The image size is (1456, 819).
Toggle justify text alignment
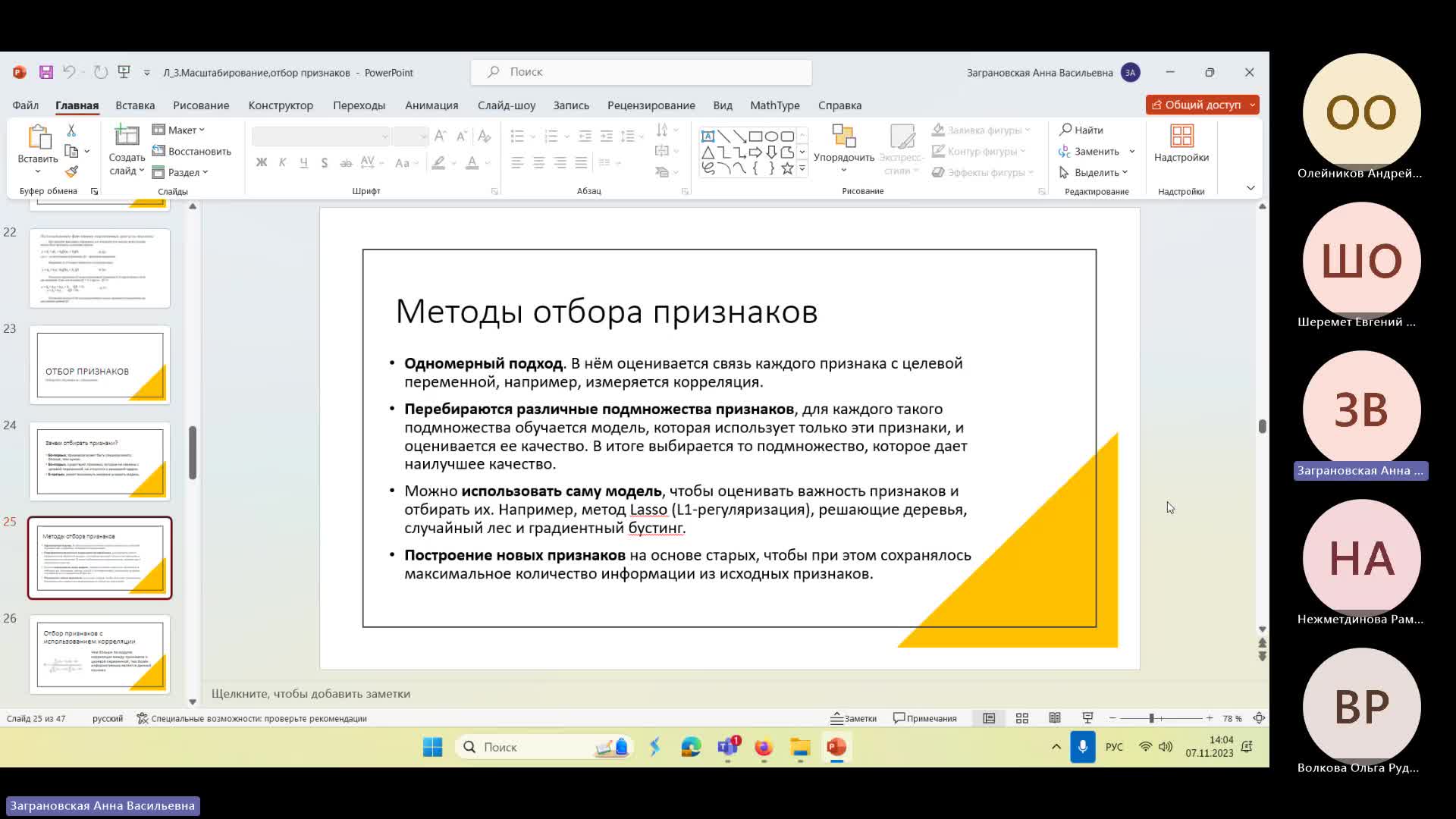click(581, 162)
